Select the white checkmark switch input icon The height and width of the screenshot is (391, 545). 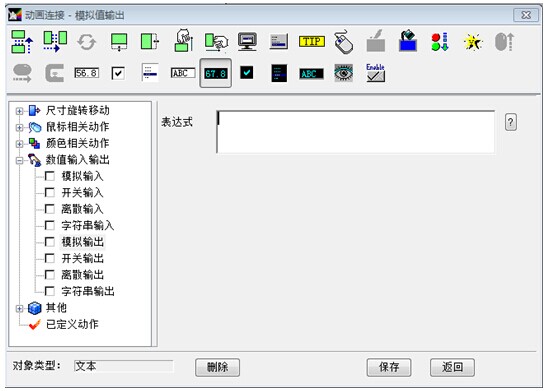[x=118, y=73]
